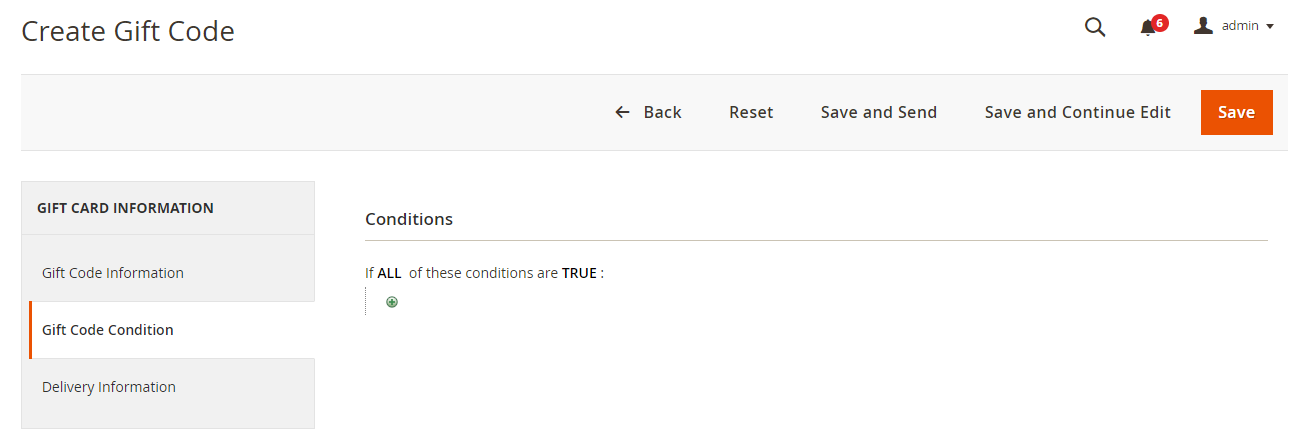
Task: Click the Create Gift Code page title
Action: coord(128,32)
